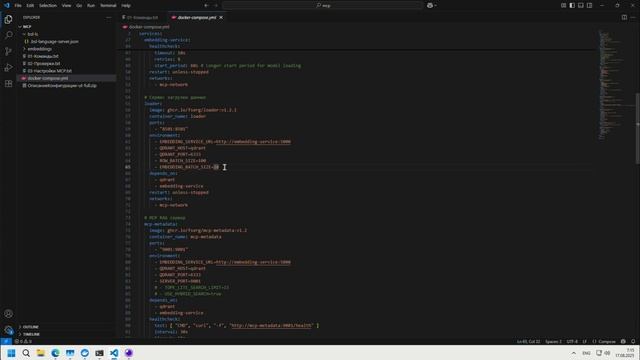The width and height of the screenshot is (640, 360).
Task: Open the Terminal menu
Action: [108, 5]
